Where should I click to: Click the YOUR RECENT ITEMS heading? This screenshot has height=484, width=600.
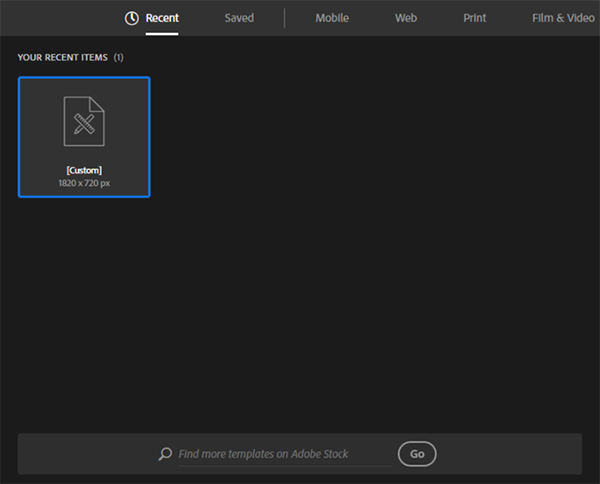pos(62,57)
